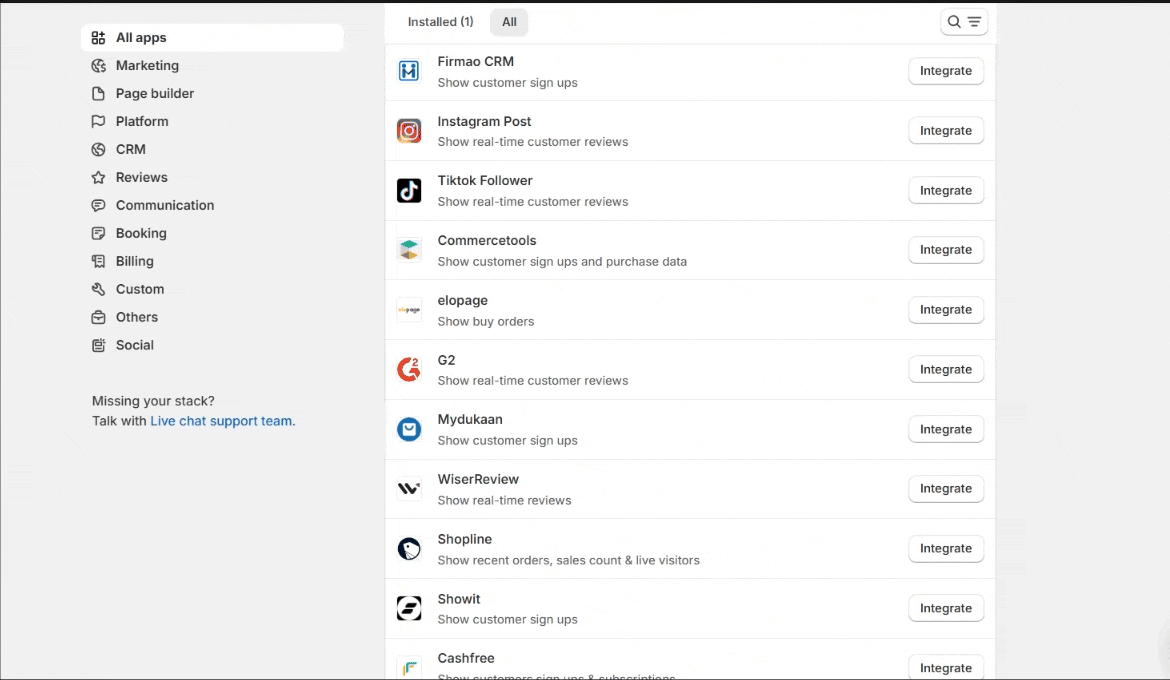Click the Shopline logo icon
The image size is (1170, 680).
click(409, 549)
